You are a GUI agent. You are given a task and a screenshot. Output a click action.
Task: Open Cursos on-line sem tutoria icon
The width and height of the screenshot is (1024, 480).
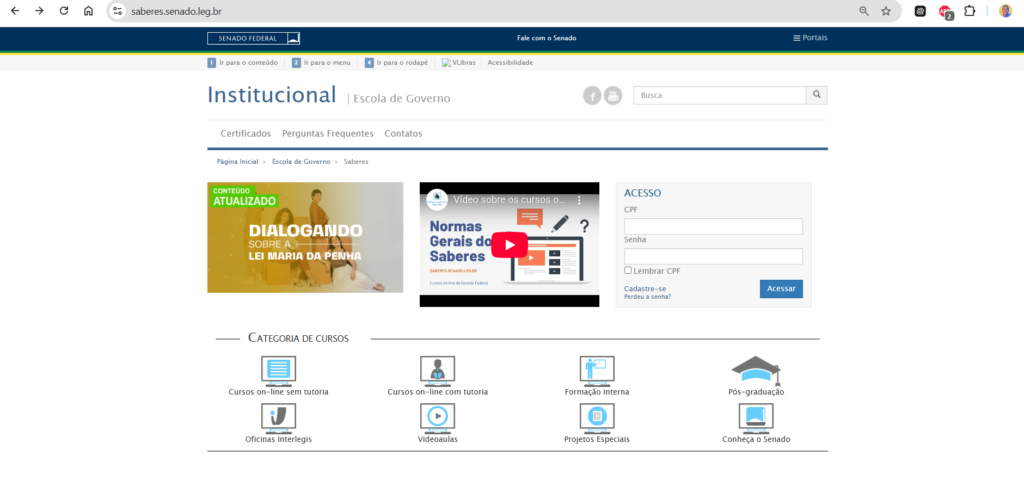(x=278, y=372)
